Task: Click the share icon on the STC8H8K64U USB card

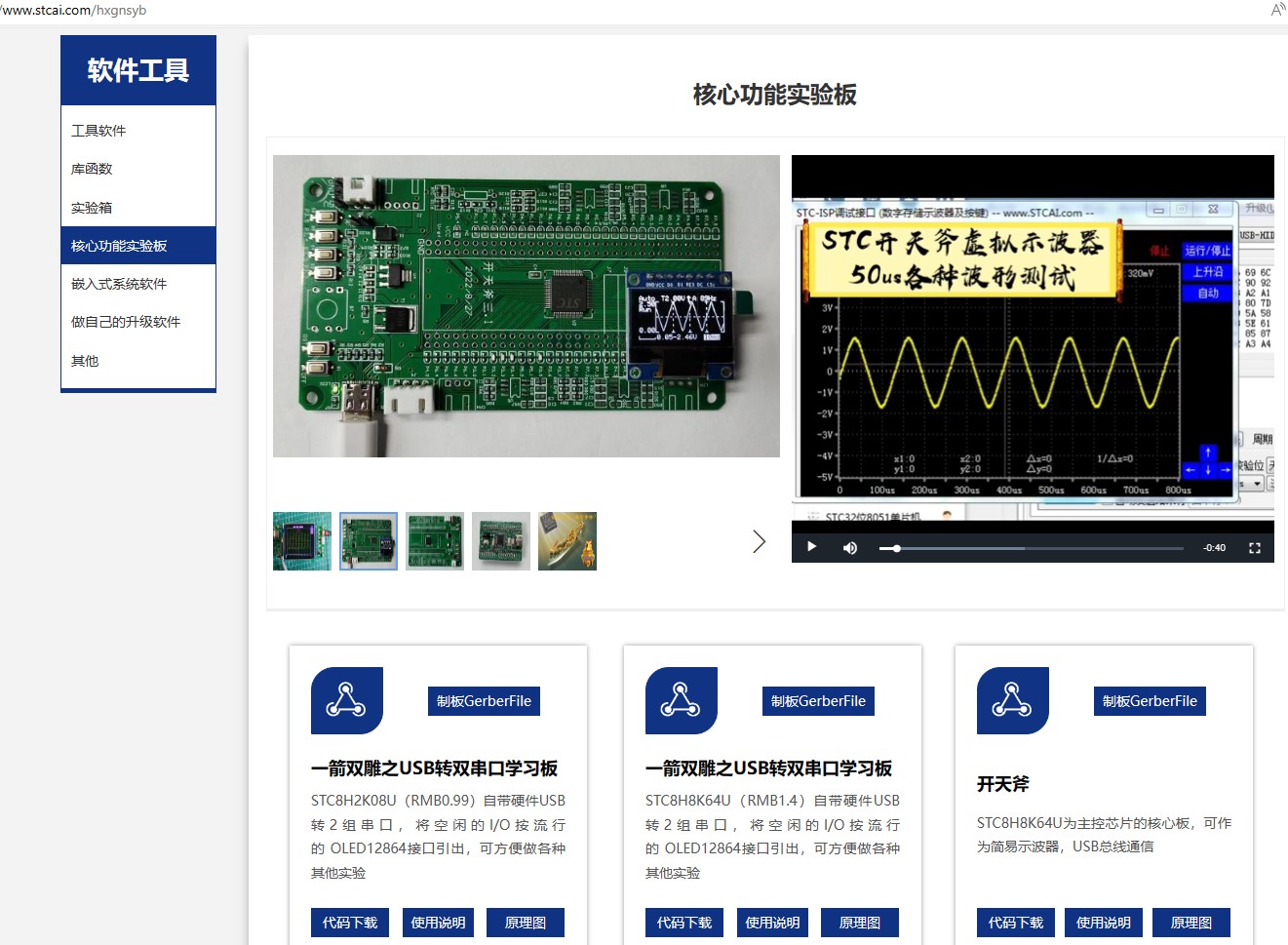Action: 681,700
